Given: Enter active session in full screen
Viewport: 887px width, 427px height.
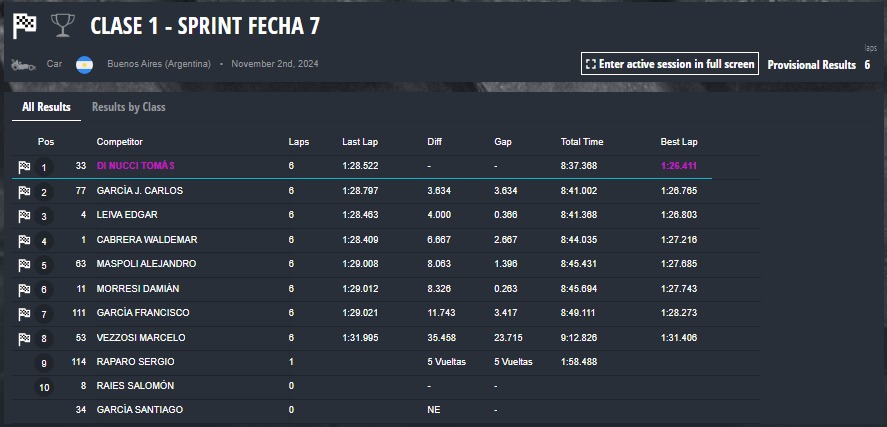Looking at the screenshot, I should pos(670,64).
